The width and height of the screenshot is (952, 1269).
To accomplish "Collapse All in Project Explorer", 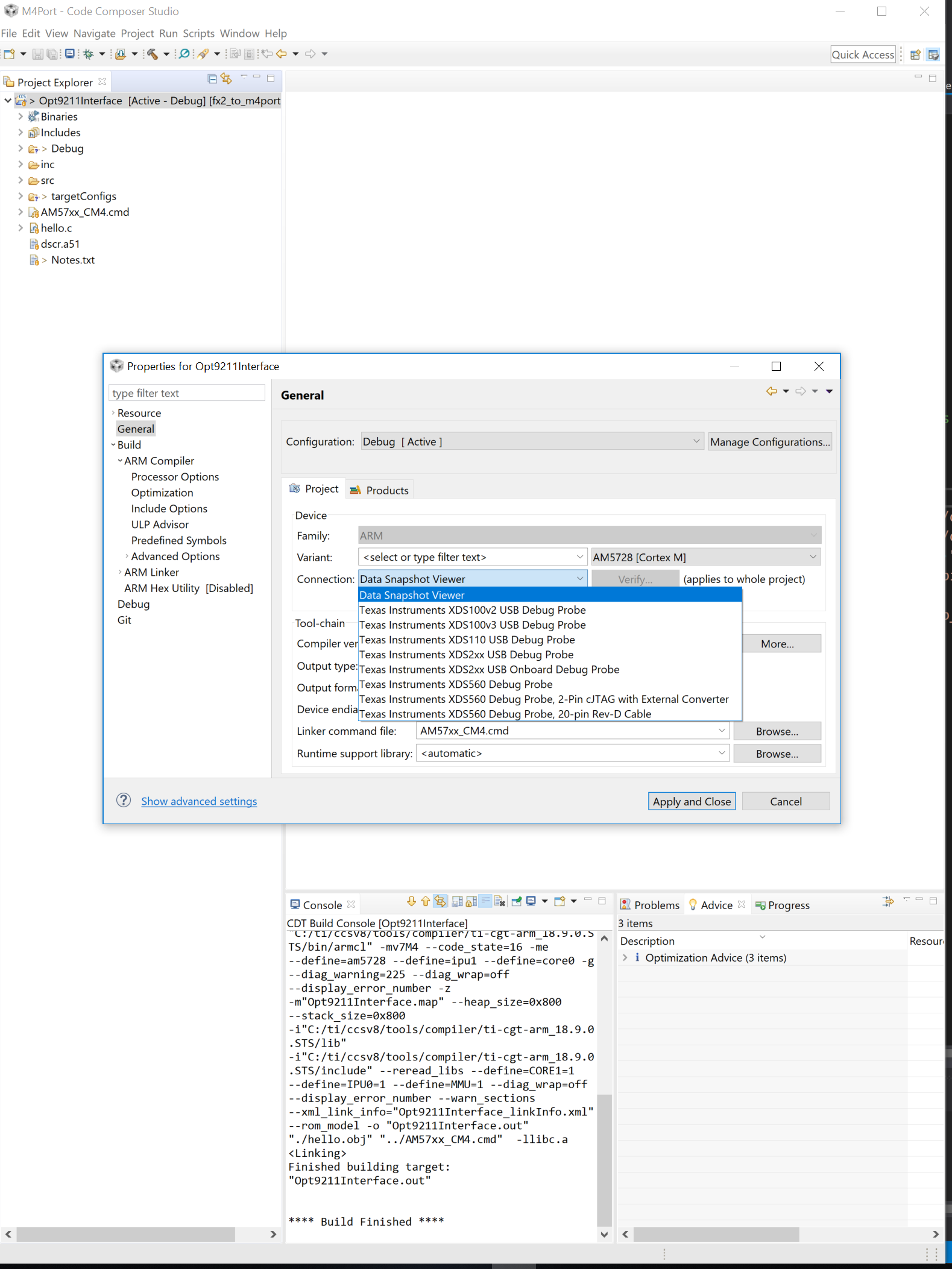I will tap(212, 78).
